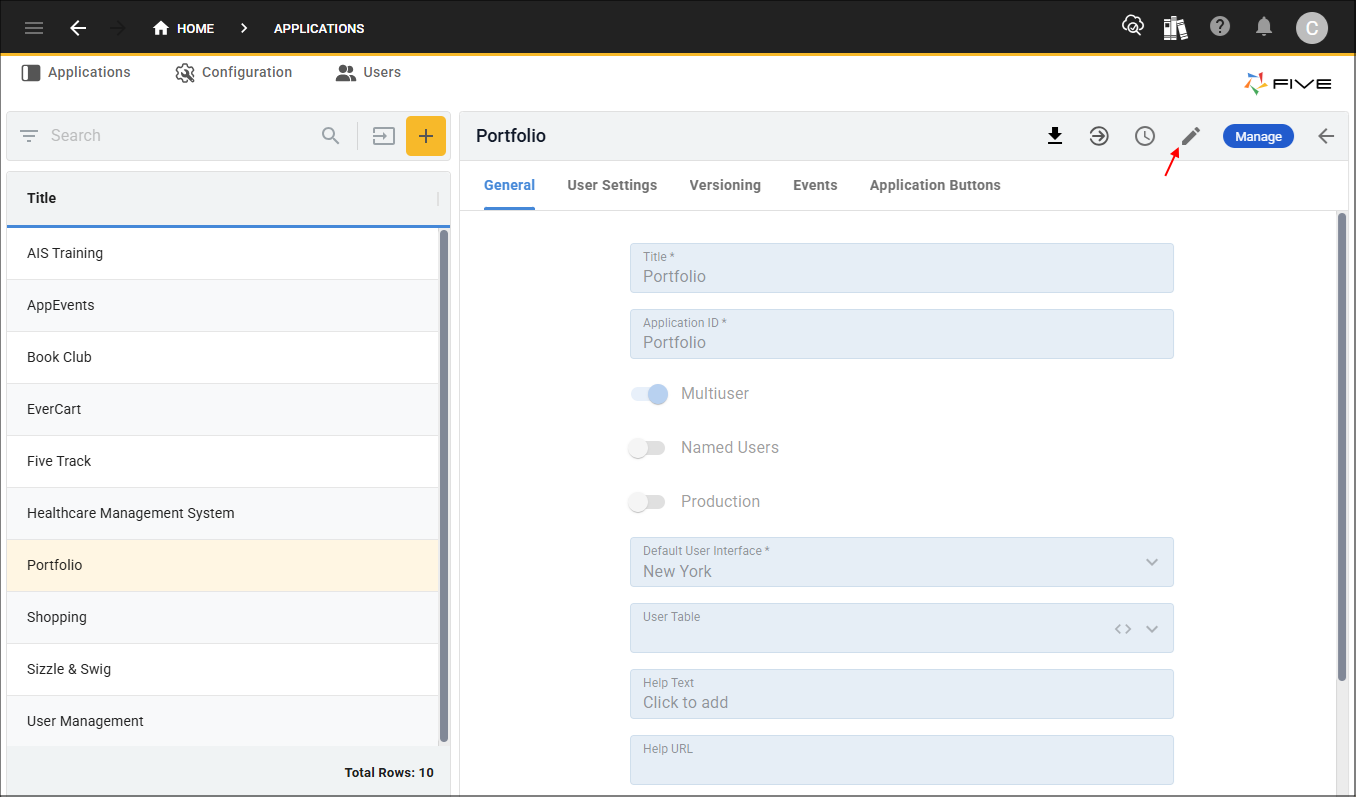Open the Application Buttons tab
This screenshot has height=797, width=1356.
coord(935,185)
